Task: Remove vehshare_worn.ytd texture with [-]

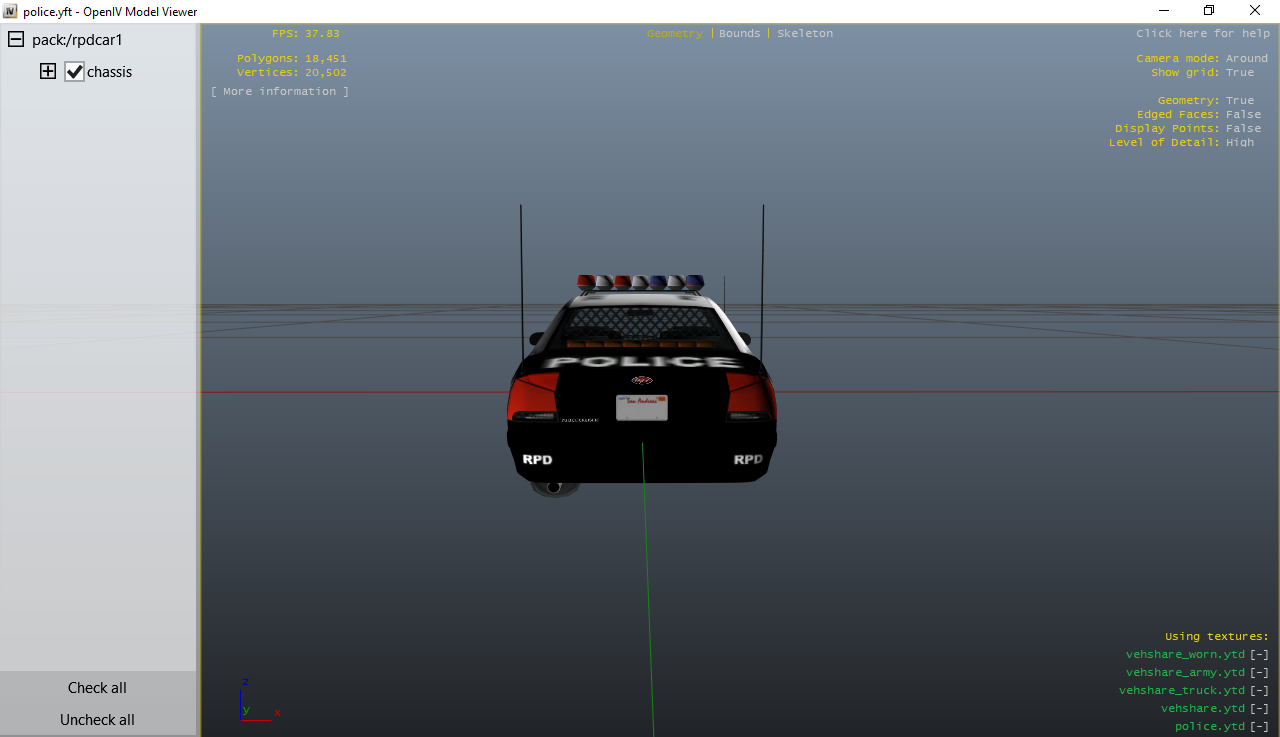Action: (1259, 655)
